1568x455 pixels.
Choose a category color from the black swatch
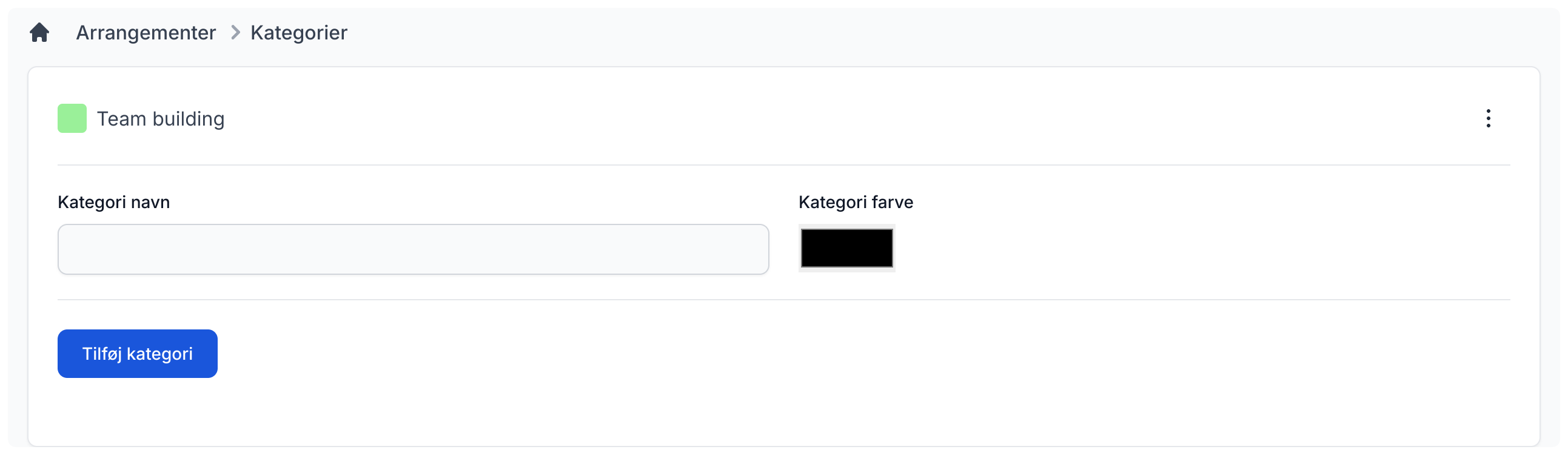pos(846,248)
